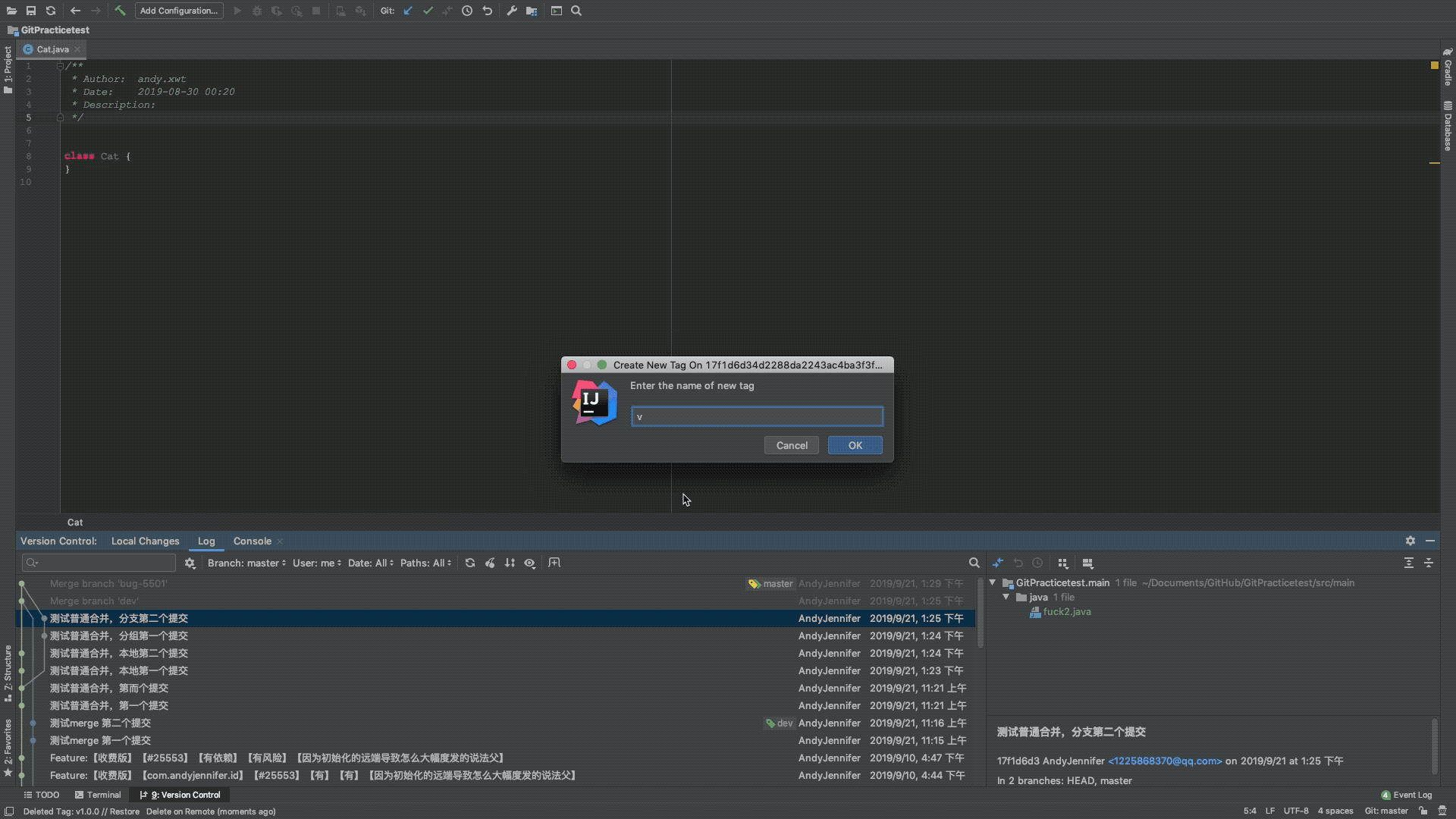The height and width of the screenshot is (819, 1456).
Task: Select the commit 'Merge branch 'bug-5501''
Action: pos(497,583)
